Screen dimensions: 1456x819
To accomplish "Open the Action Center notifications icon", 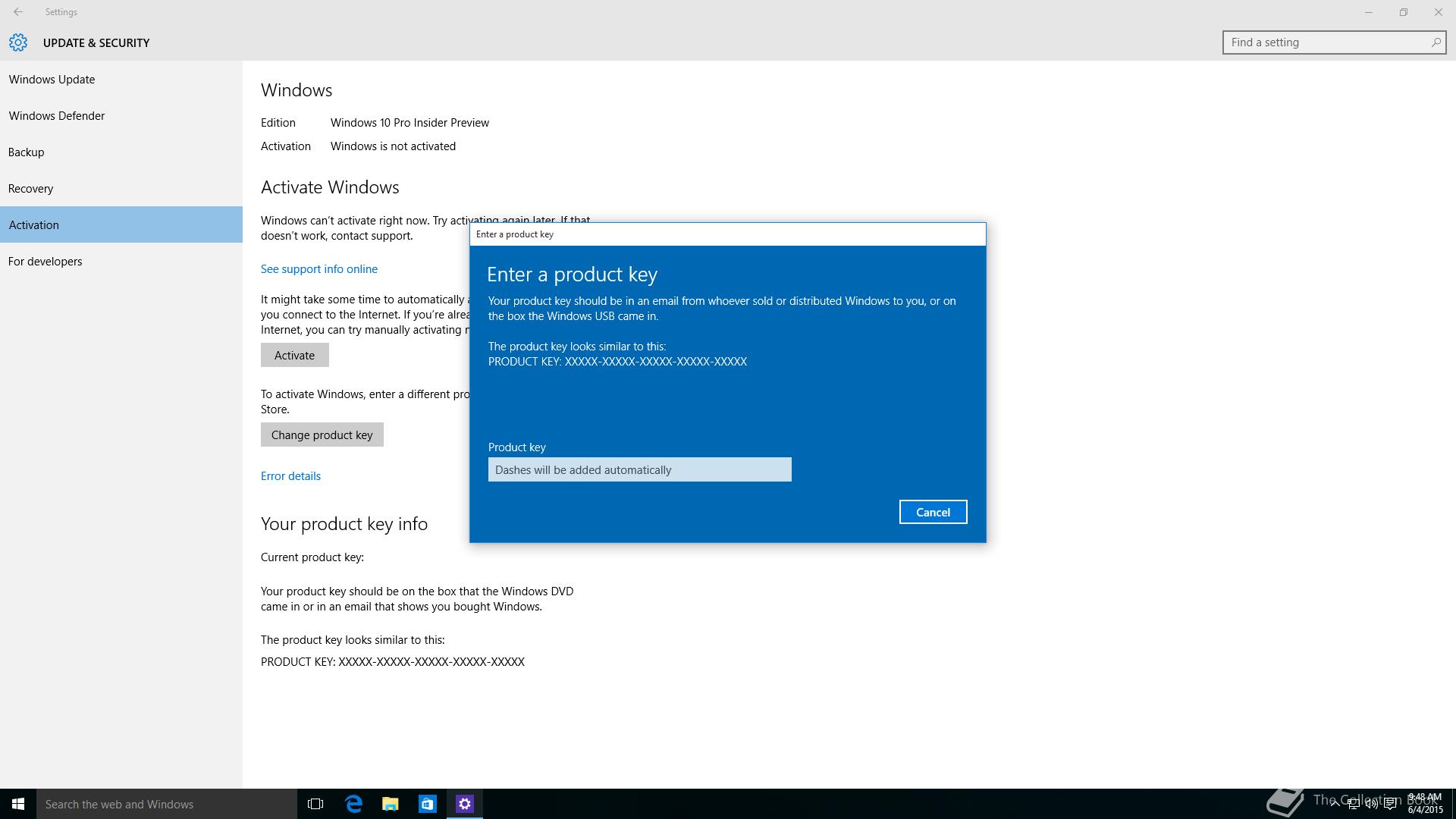I will coord(1390,804).
